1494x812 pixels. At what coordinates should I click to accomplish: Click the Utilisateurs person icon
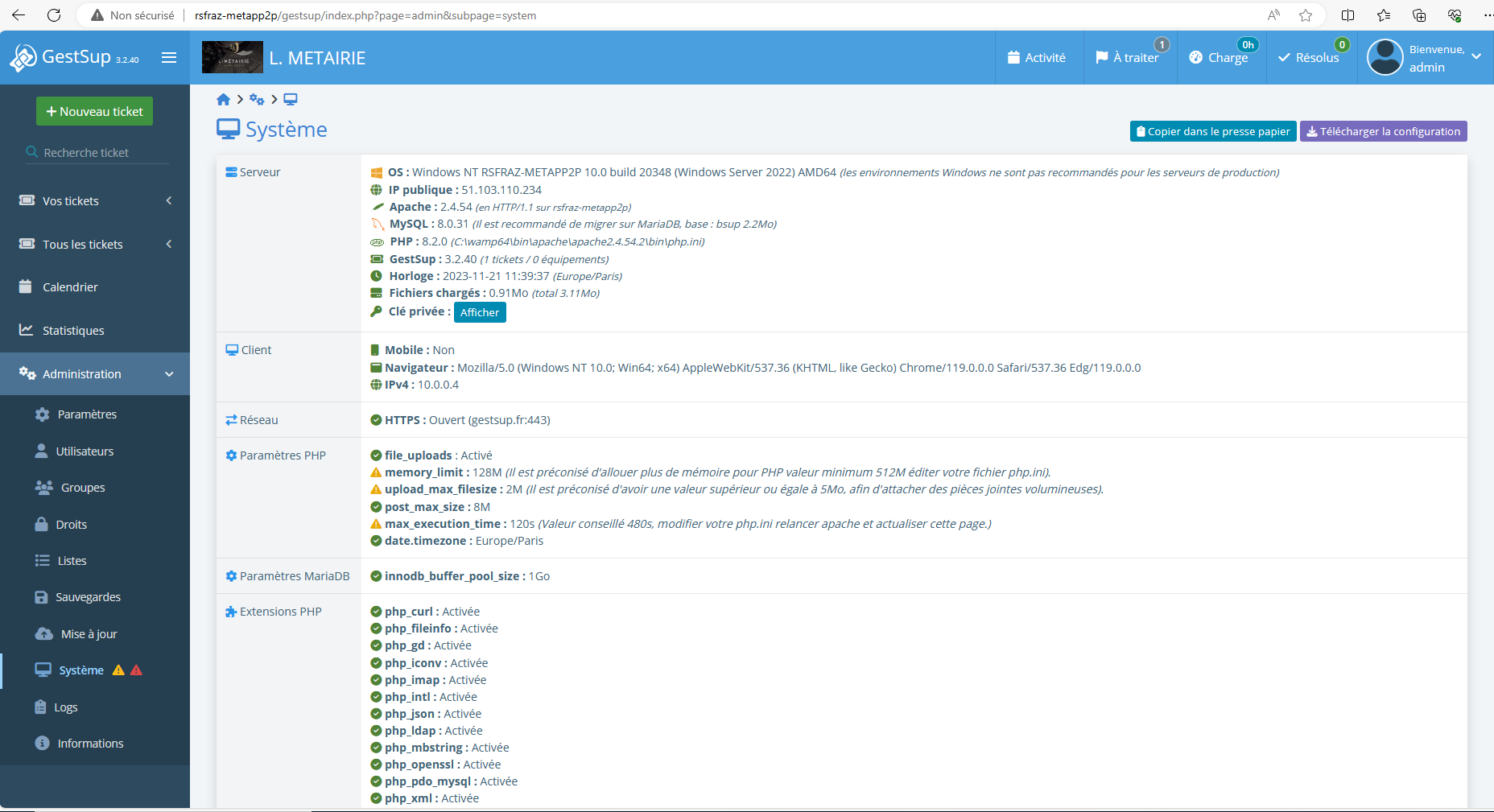coord(41,451)
